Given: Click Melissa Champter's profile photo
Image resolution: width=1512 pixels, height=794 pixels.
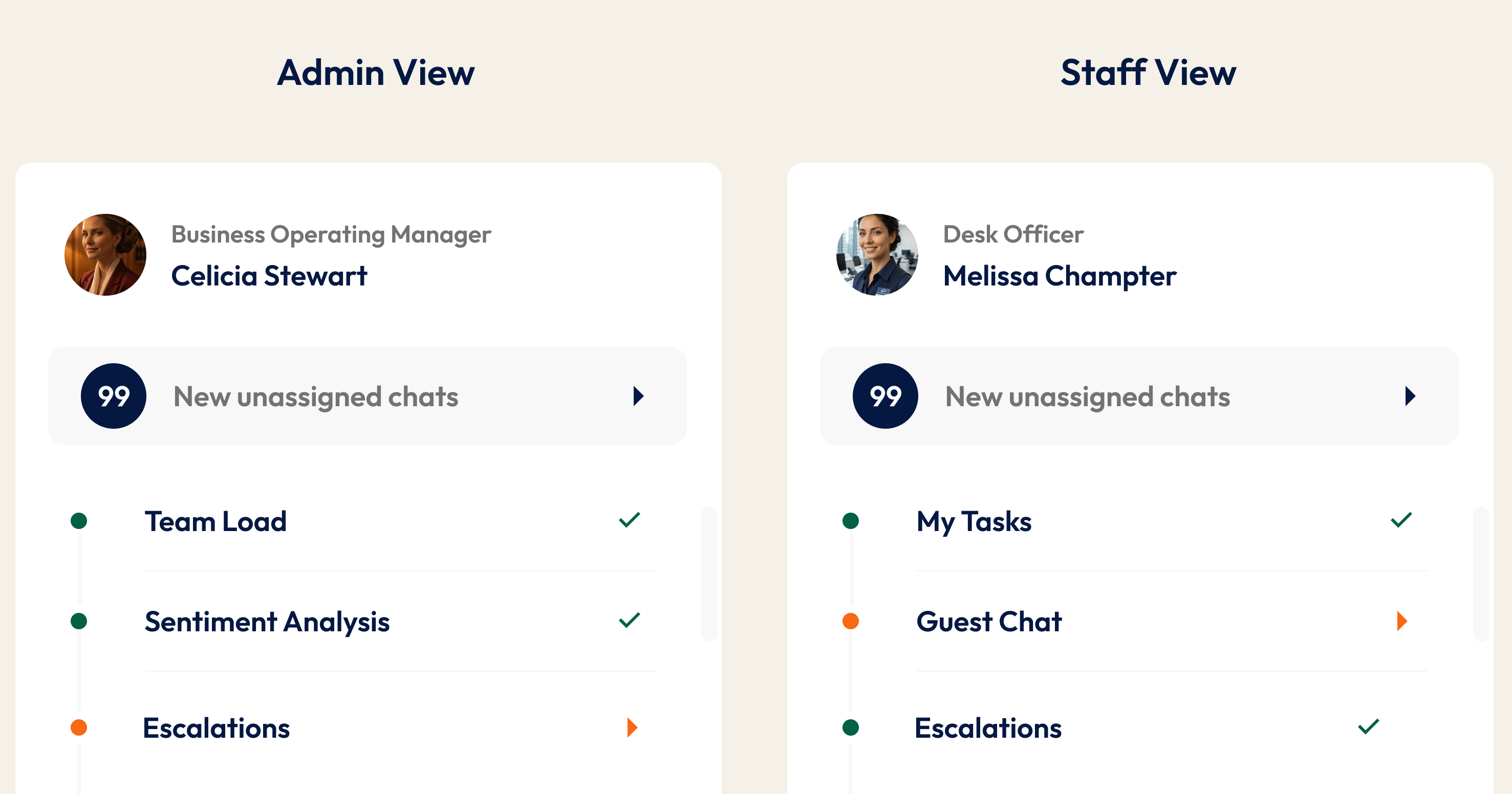Looking at the screenshot, I should [877, 255].
